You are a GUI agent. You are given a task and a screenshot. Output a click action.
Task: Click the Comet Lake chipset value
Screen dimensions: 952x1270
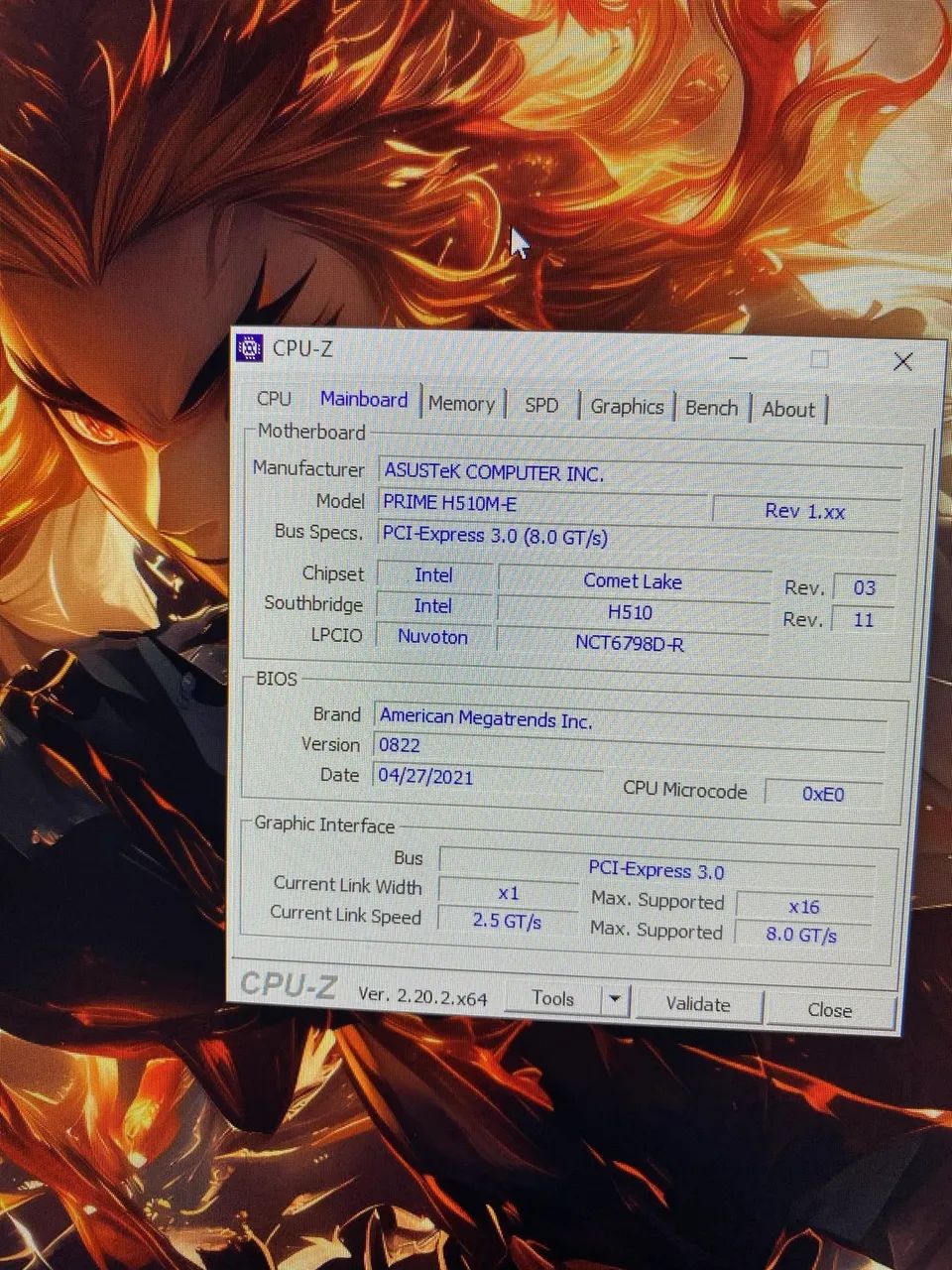633,581
